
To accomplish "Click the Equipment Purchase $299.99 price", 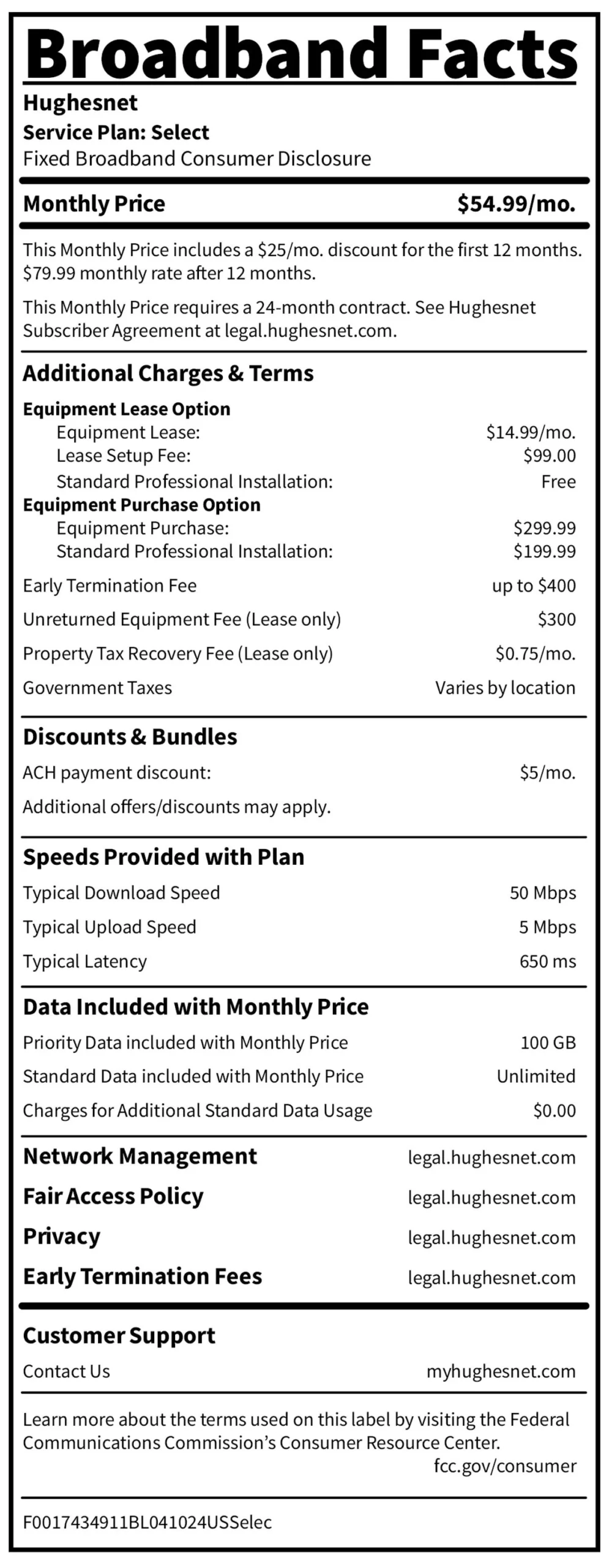I will (545, 528).
